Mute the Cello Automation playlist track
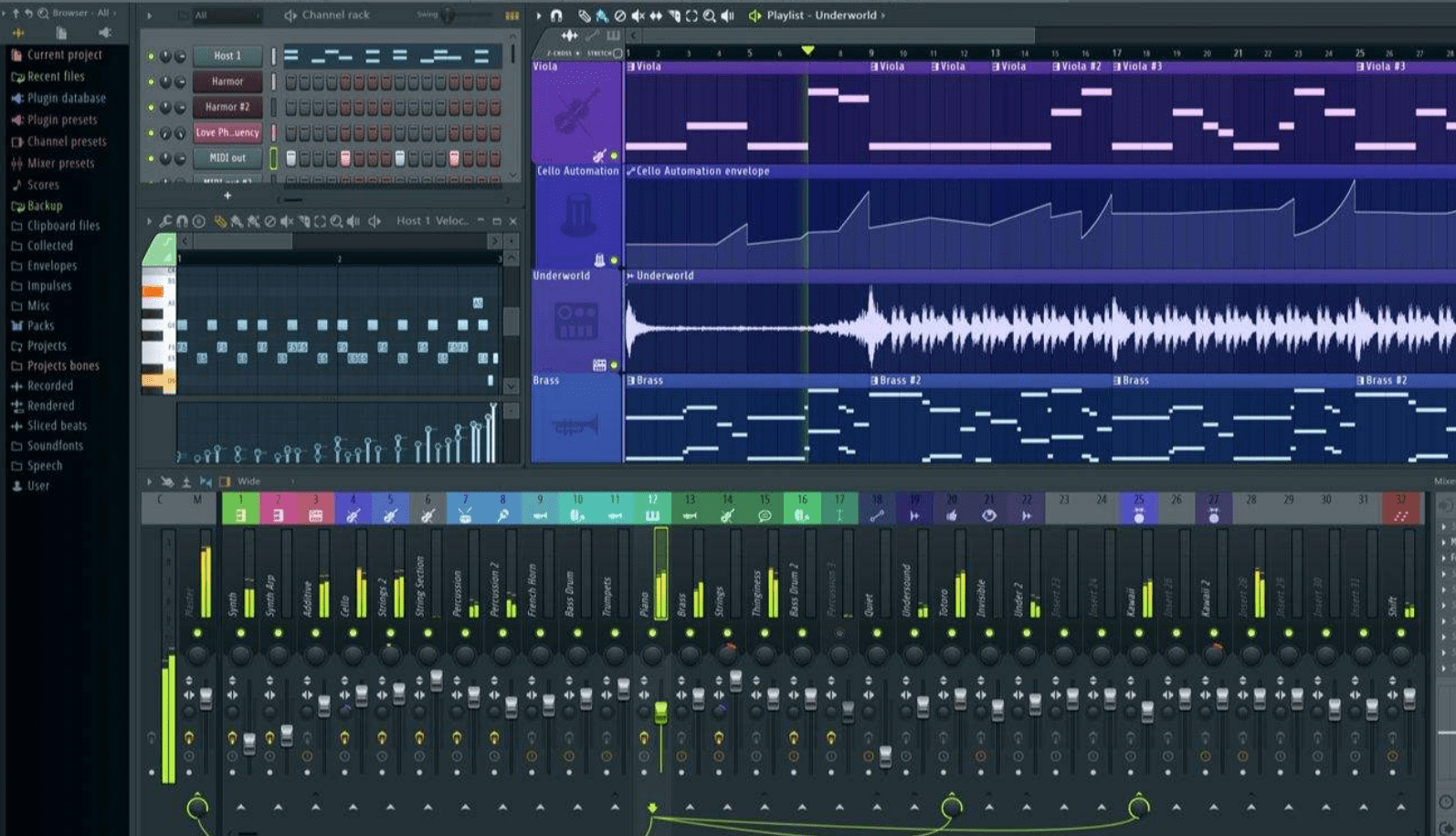Image resolution: width=1456 pixels, height=836 pixels. point(614,260)
